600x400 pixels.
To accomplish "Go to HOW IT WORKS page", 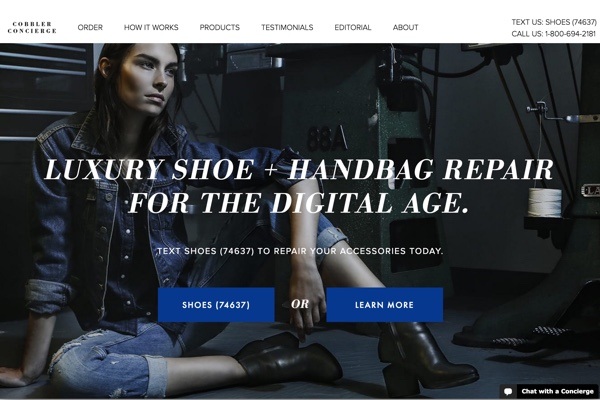I will point(151,28).
